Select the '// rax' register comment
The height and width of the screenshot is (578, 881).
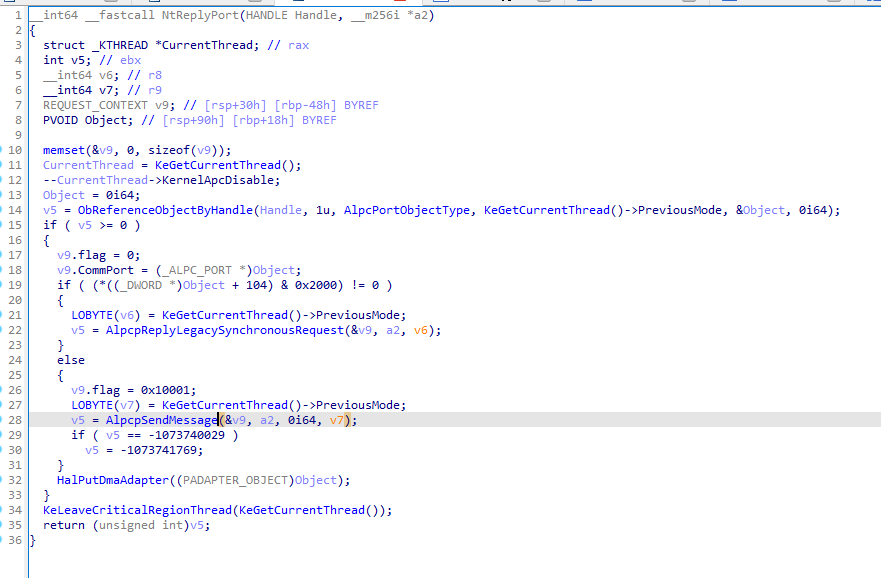(x=288, y=45)
